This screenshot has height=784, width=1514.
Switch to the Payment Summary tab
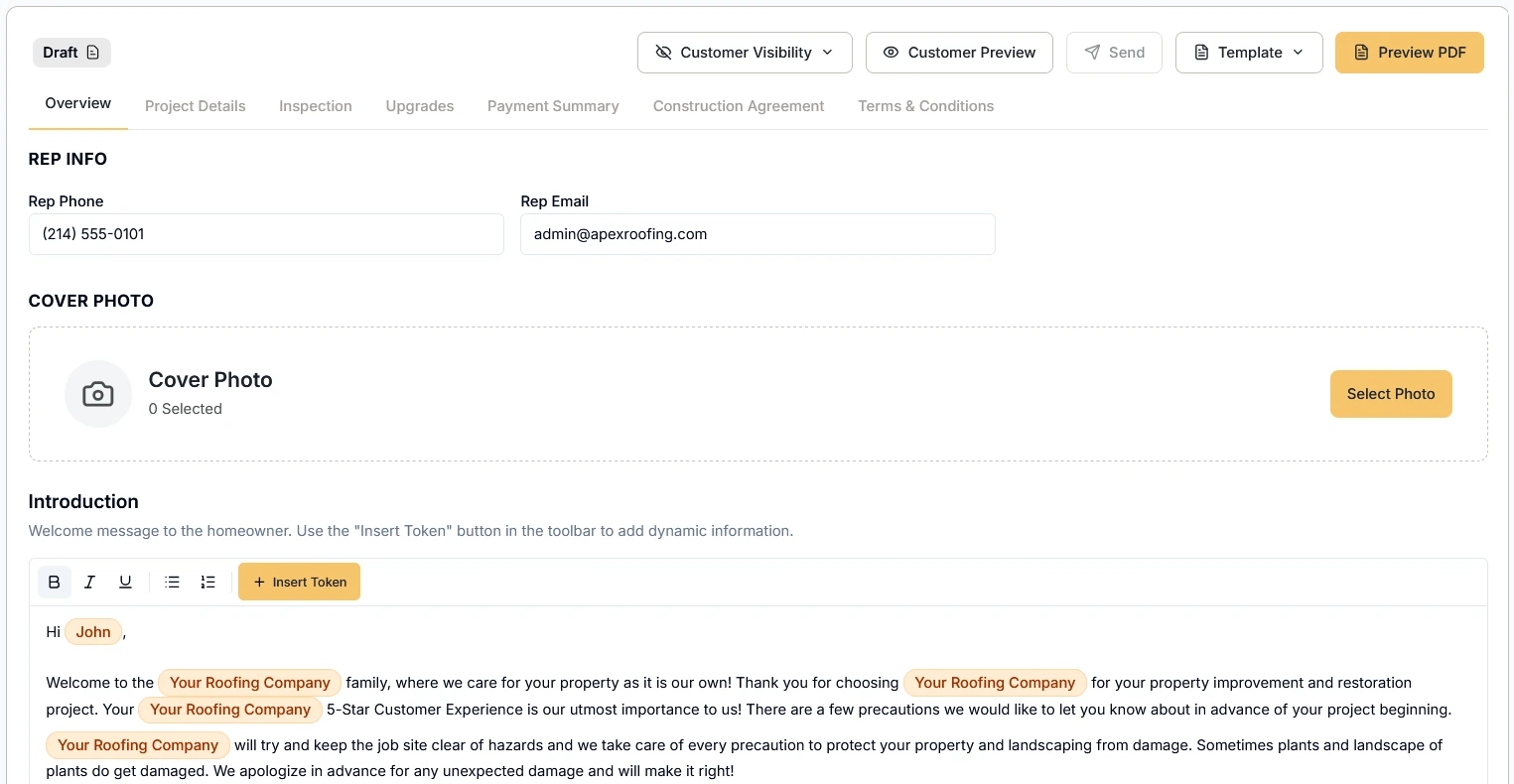click(x=553, y=106)
